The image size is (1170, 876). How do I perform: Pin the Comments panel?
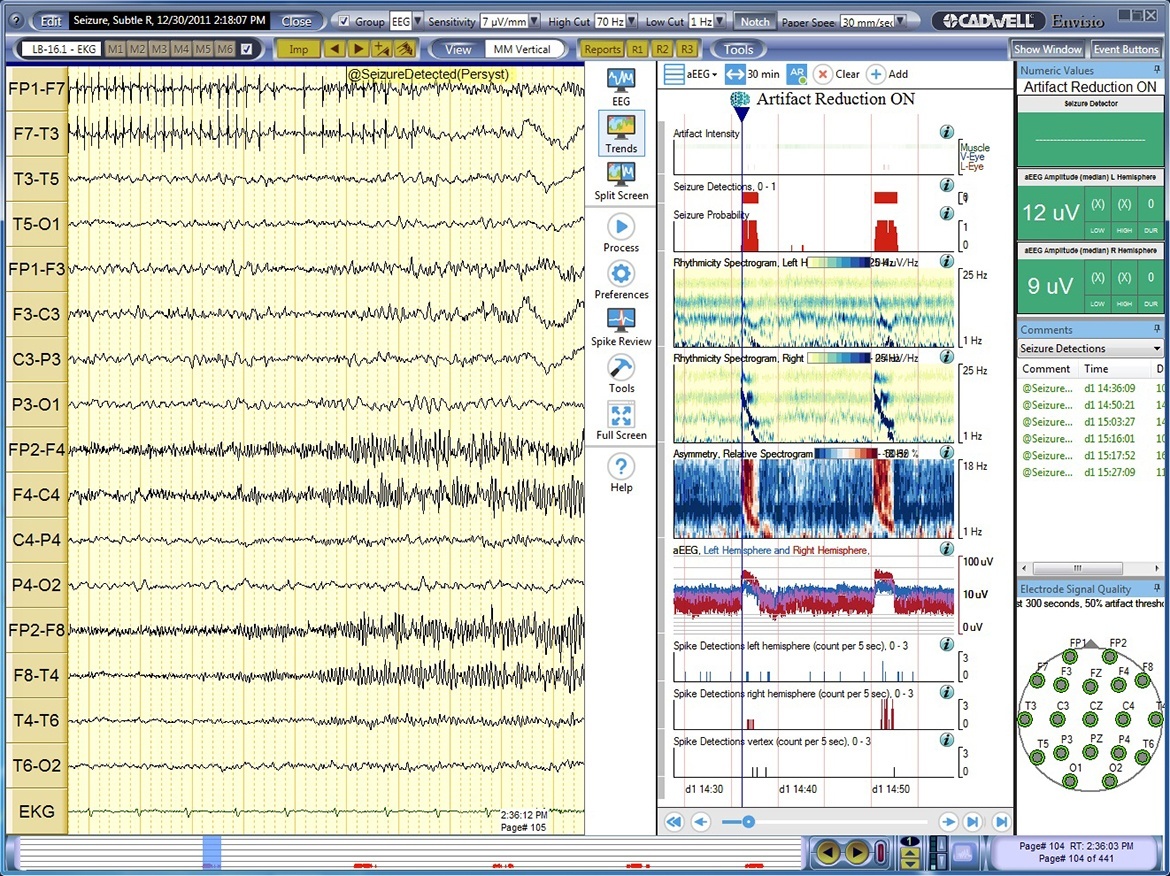point(1157,329)
